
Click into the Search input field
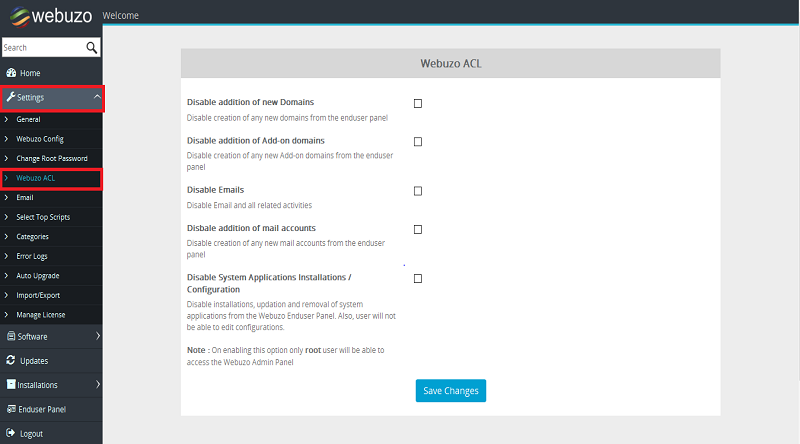pyautogui.click(x=40, y=47)
